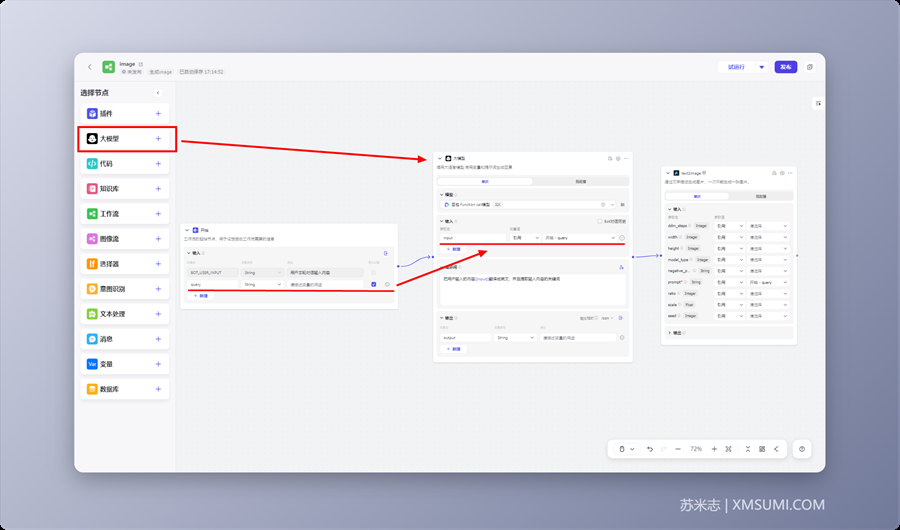Switch to second tab in 大模型 node
The width and height of the screenshot is (900, 530).
(580, 181)
